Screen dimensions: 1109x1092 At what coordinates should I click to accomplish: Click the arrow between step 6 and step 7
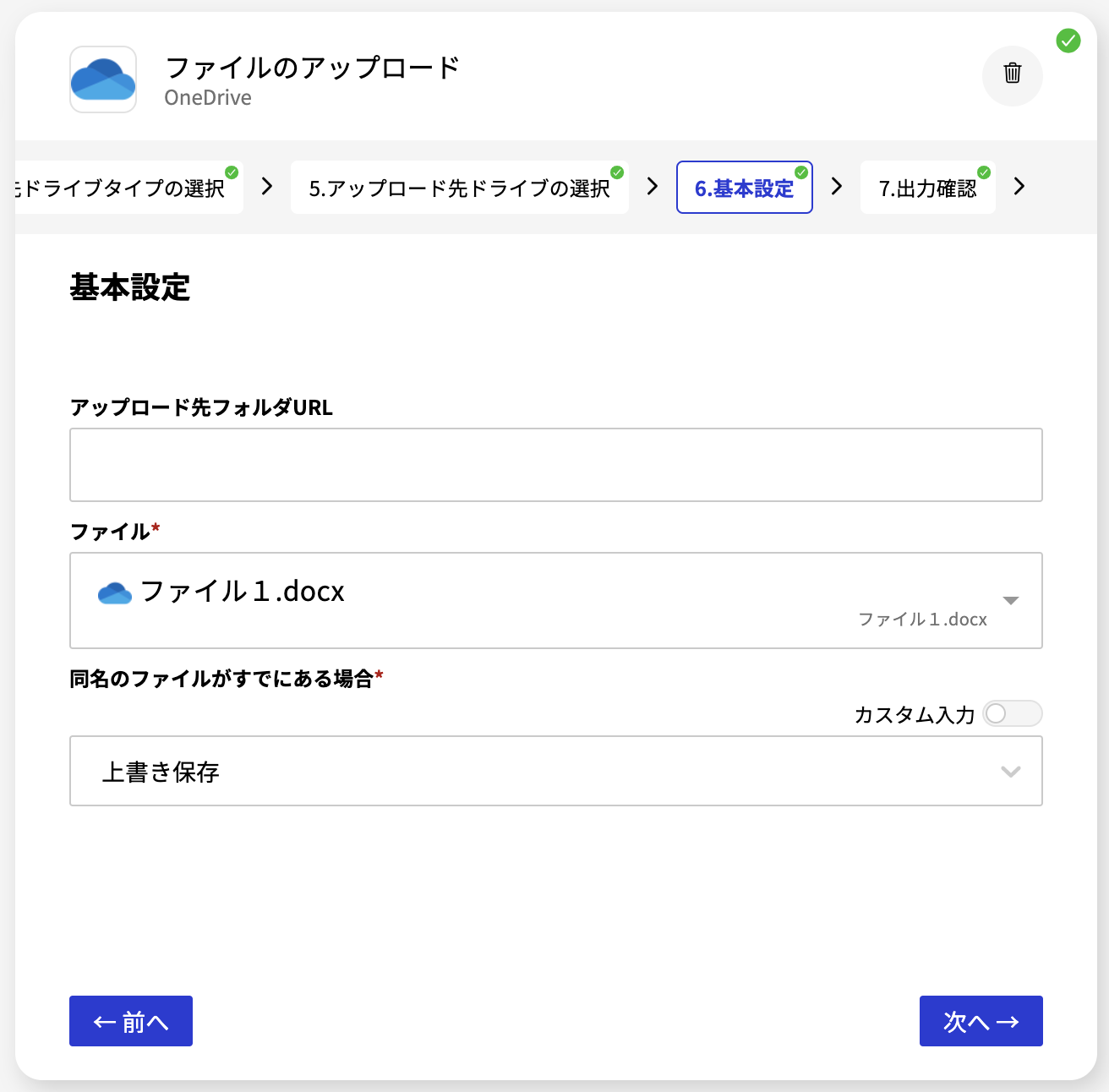pyautogui.click(x=836, y=187)
